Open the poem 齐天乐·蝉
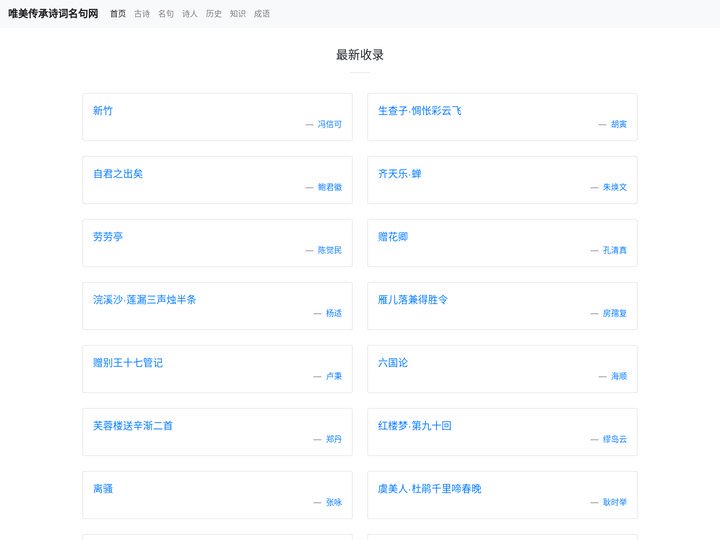The width and height of the screenshot is (720, 540). tap(399, 174)
